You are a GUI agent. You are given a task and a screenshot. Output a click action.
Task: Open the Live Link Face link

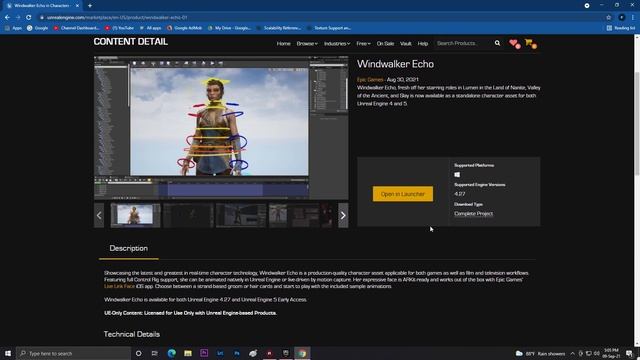coord(119,287)
